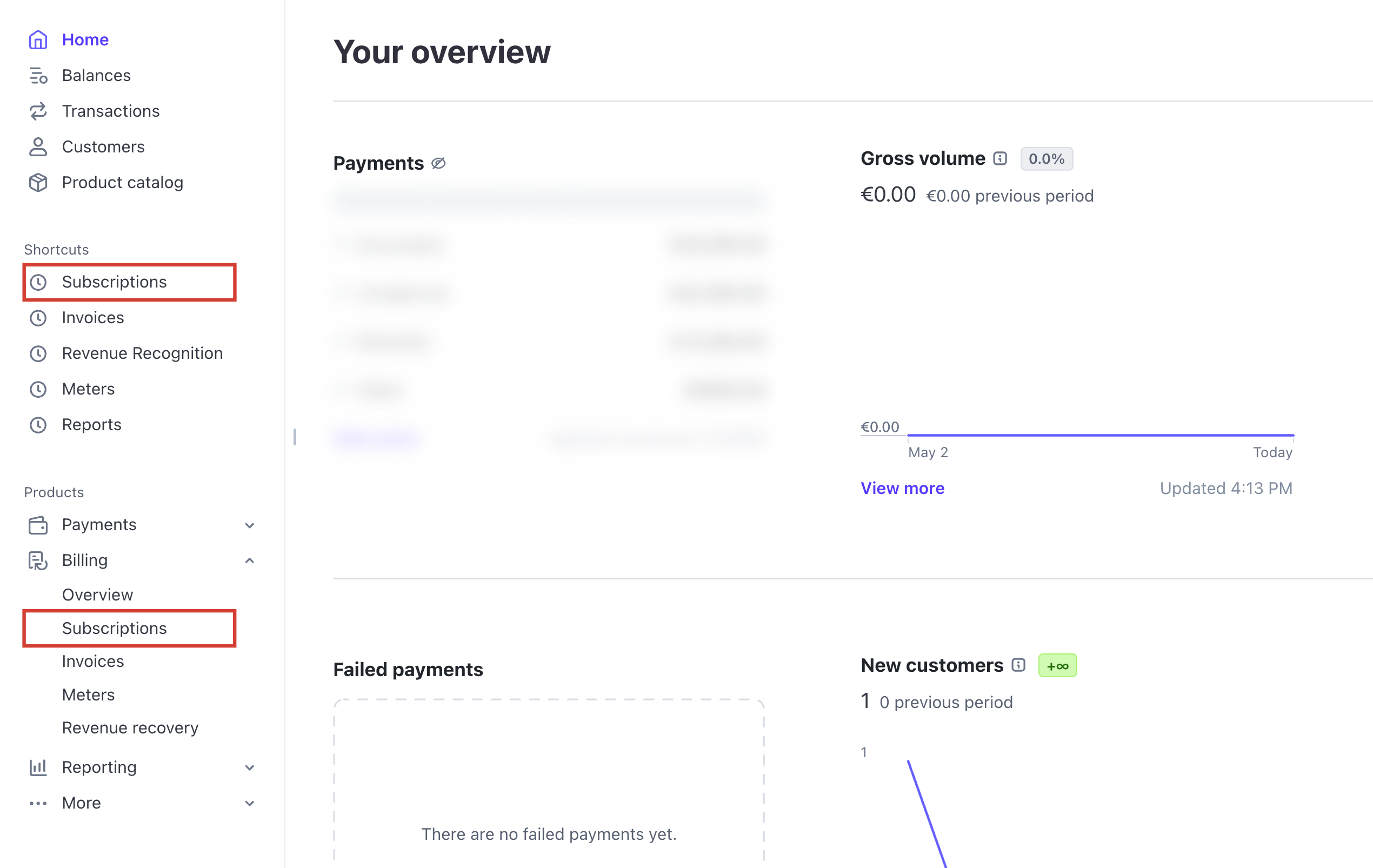Open Balances via its sidebar icon
This screenshot has height=868, width=1373.
[x=38, y=75]
